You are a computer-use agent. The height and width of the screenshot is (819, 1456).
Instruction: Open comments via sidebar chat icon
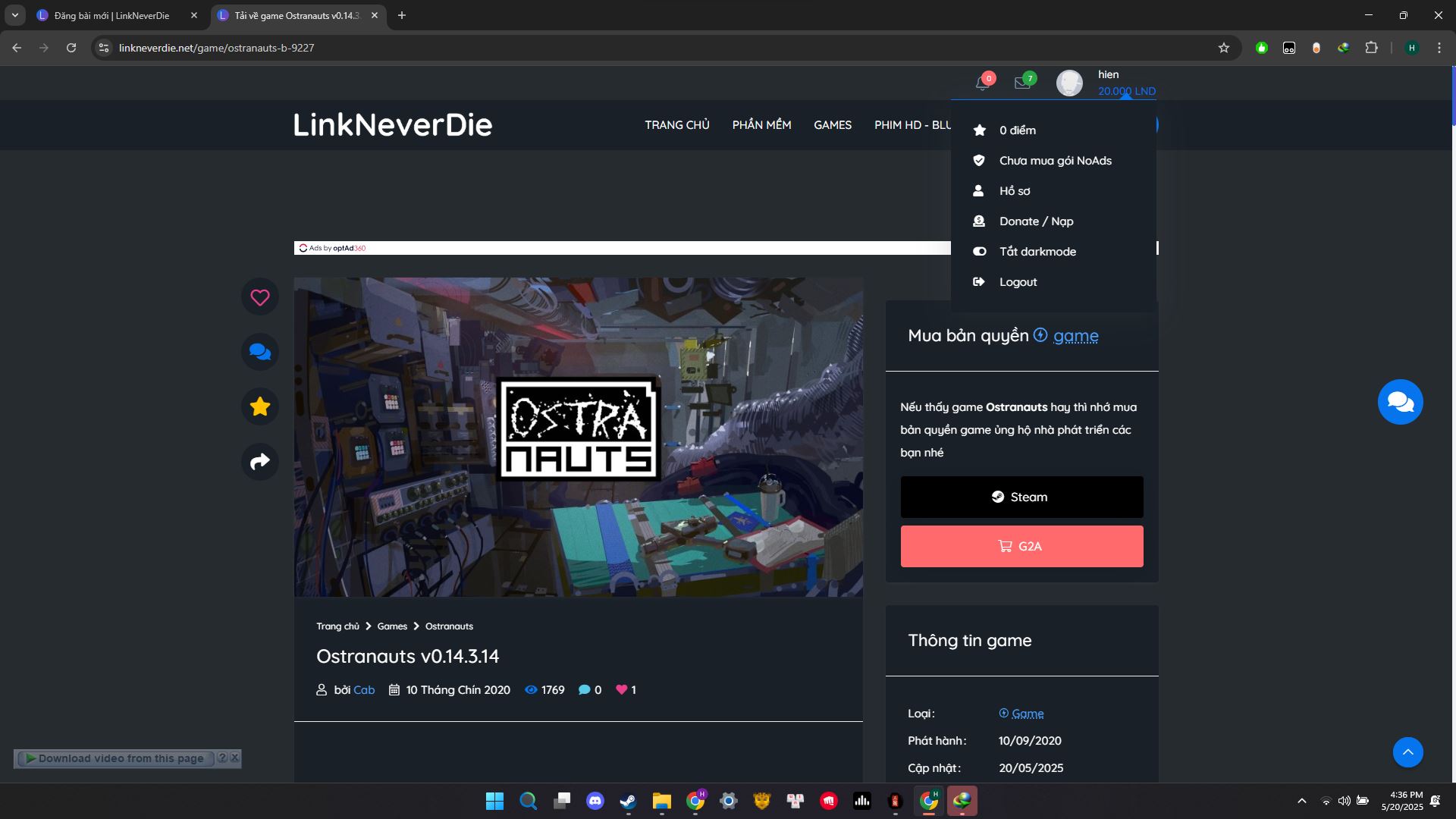(x=260, y=352)
